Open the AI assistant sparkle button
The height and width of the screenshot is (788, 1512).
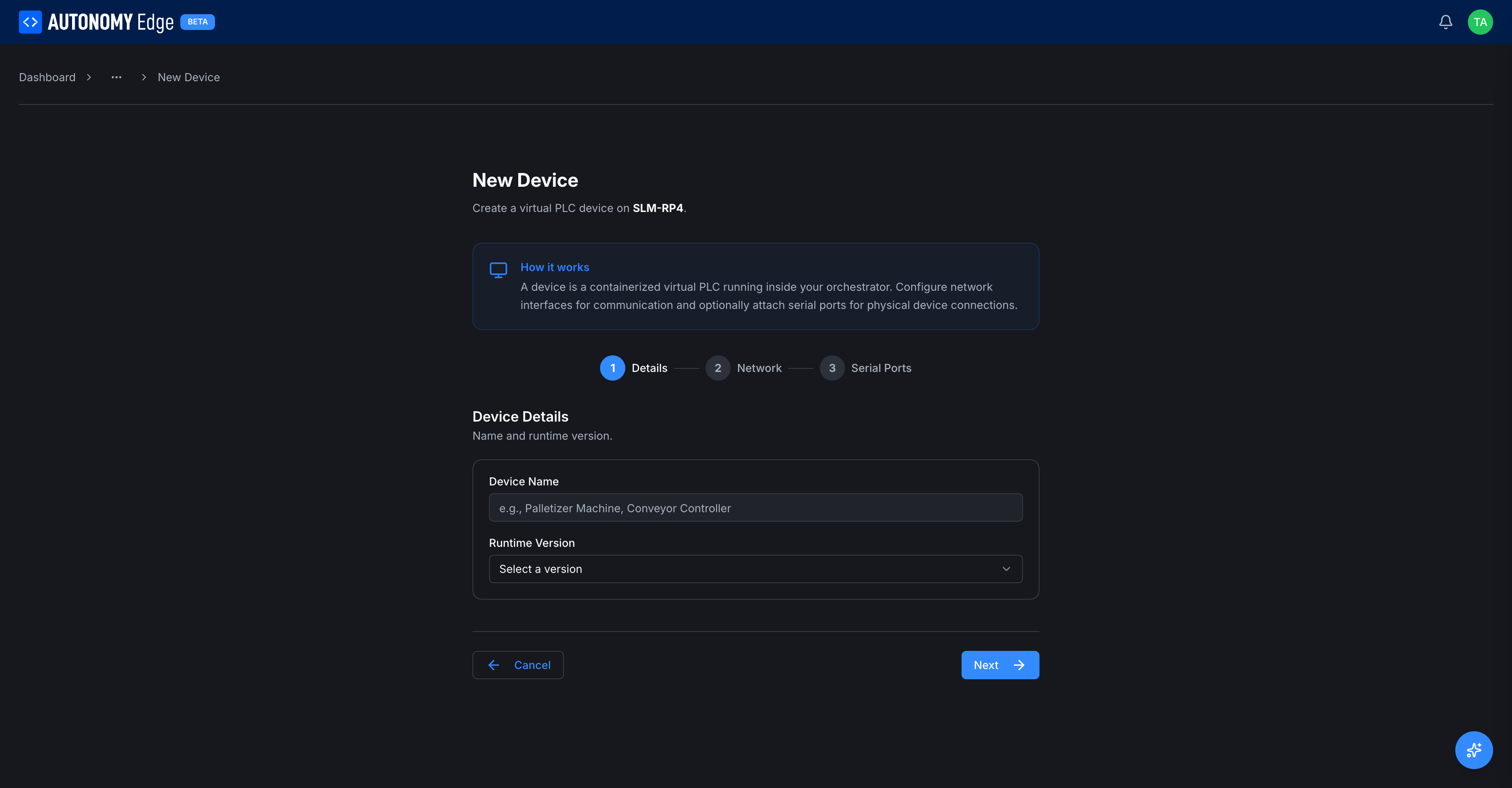pos(1473,750)
